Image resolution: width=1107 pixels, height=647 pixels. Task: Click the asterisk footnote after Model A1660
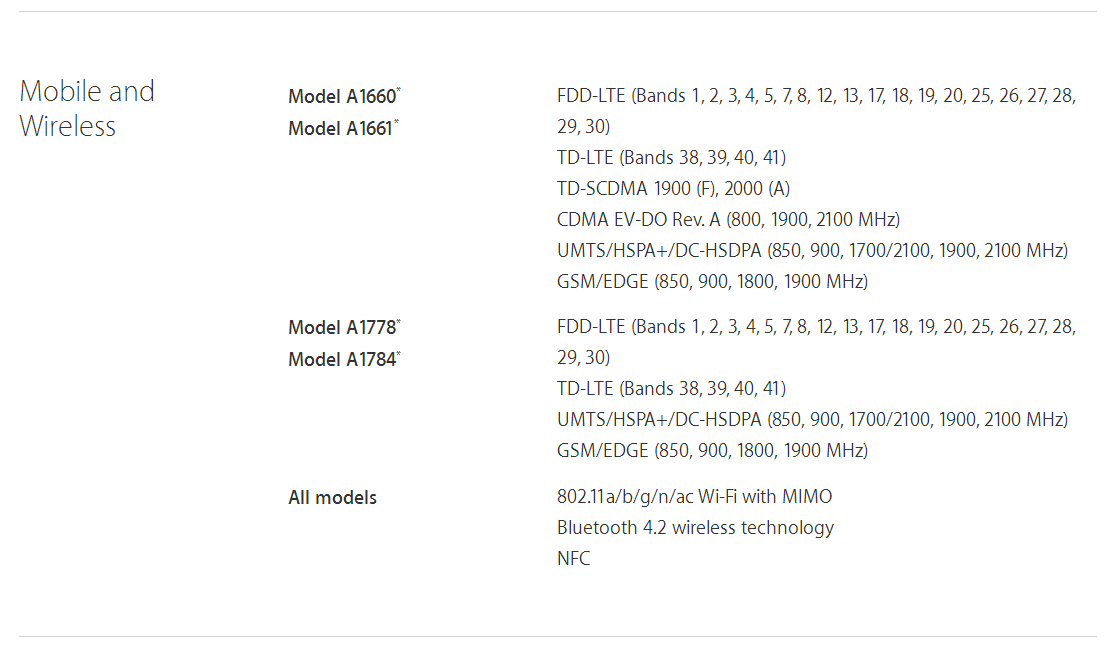tap(399, 90)
